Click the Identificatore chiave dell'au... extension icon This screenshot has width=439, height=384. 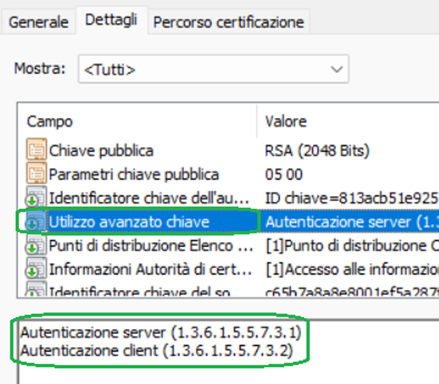tap(36, 198)
